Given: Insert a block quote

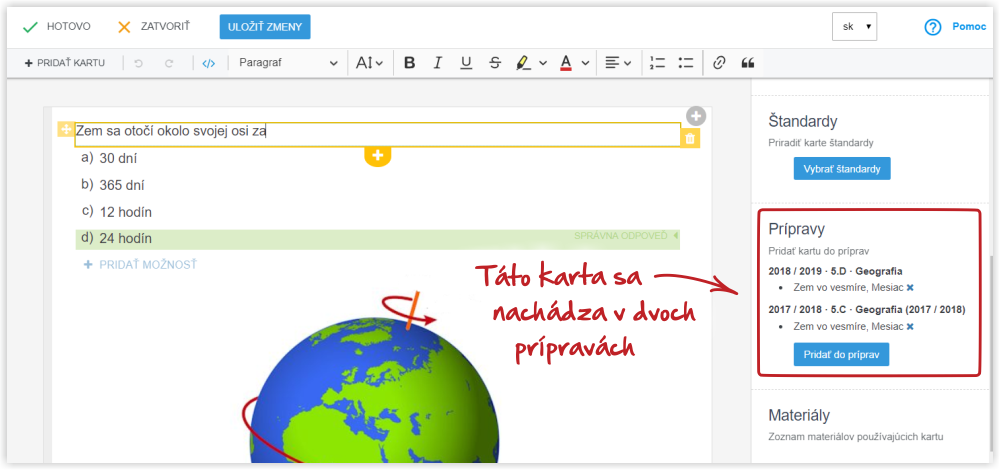Looking at the screenshot, I should tap(748, 63).
